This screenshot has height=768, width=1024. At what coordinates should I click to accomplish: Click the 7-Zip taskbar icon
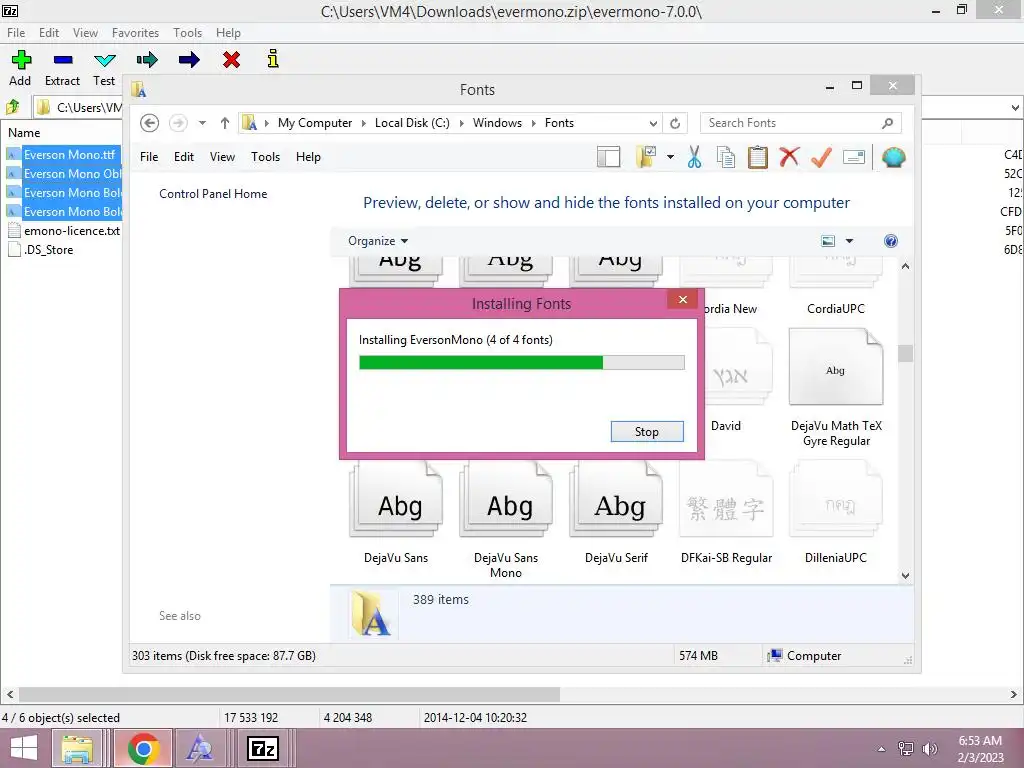[x=263, y=748]
